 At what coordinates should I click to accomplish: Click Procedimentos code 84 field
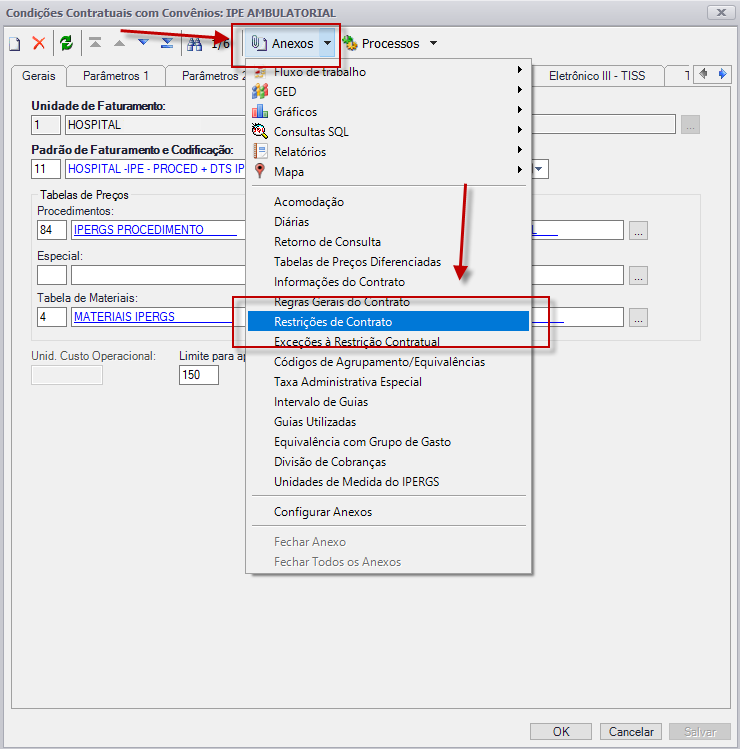(x=52, y=230)
